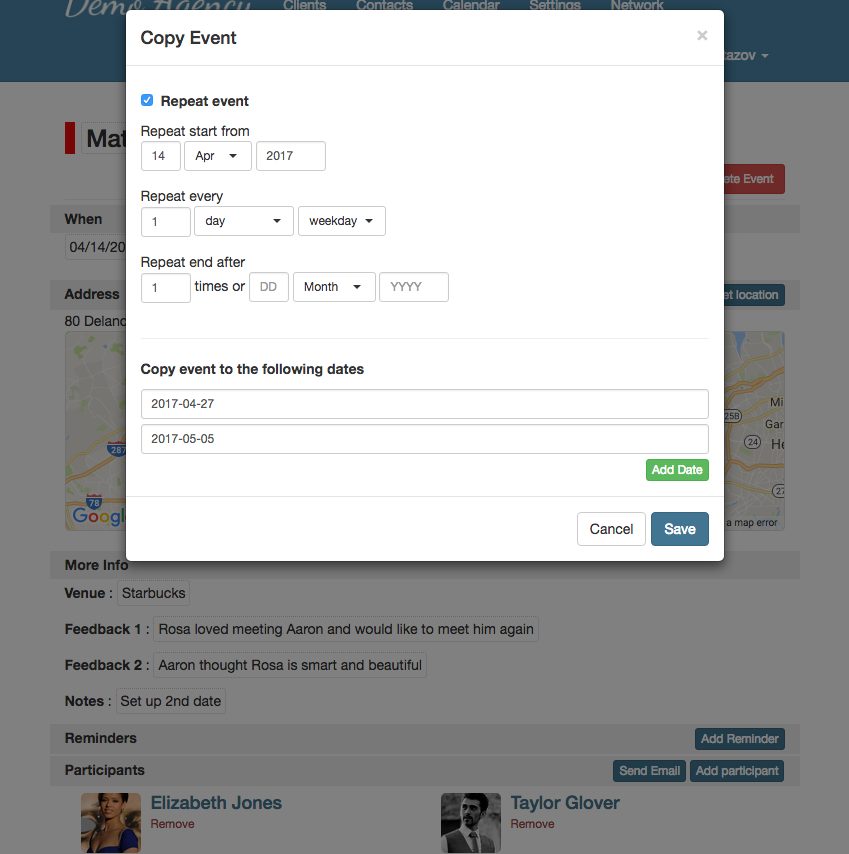Image resolution: width=849 pixels, height=854 pixels.
Task: Expand the day interval unit dropdown
Action: click(x=244, y=221)
